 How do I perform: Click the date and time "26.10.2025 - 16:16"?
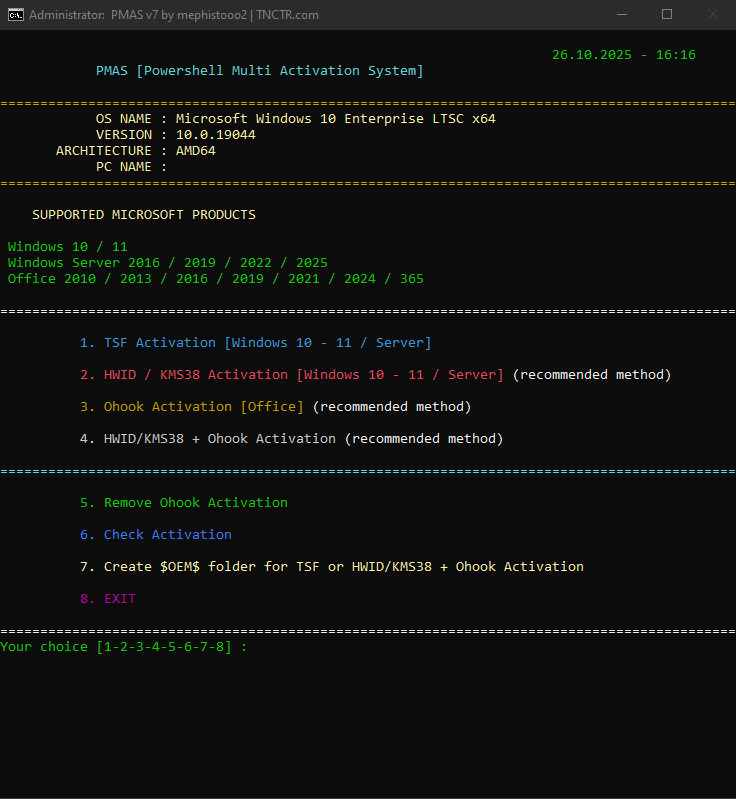click(624, 55)
